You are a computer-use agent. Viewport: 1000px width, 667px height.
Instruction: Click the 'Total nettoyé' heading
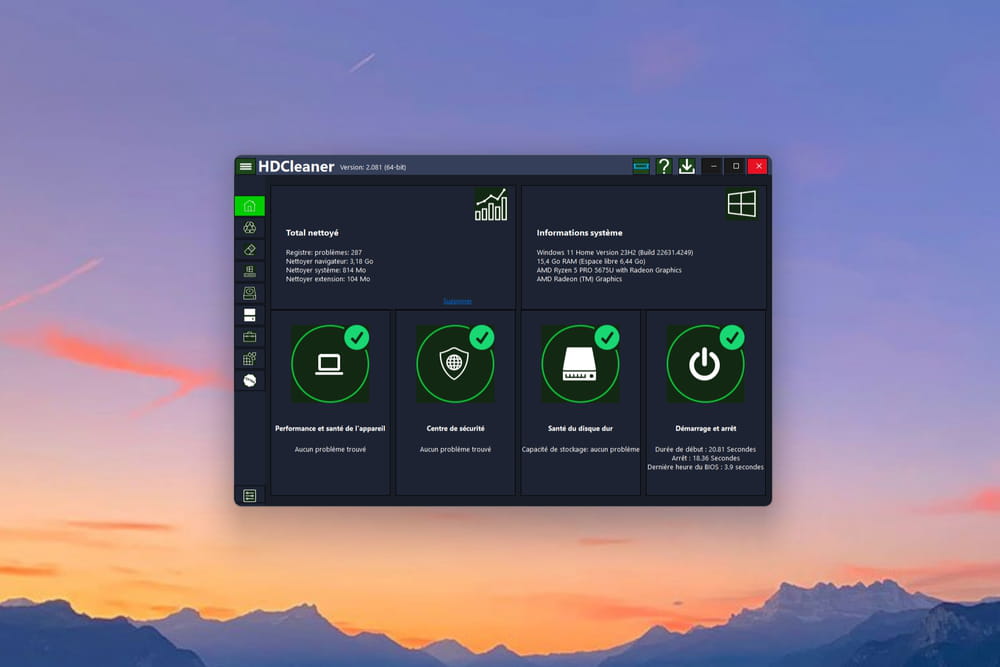point(312,233)
